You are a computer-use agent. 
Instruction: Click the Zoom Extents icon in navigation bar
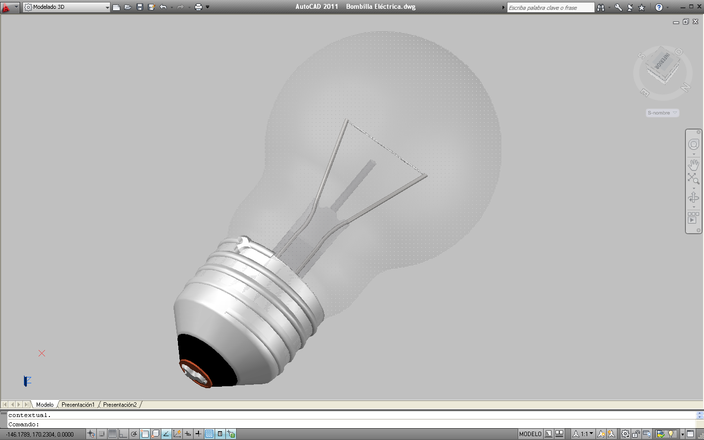point(693,179)
